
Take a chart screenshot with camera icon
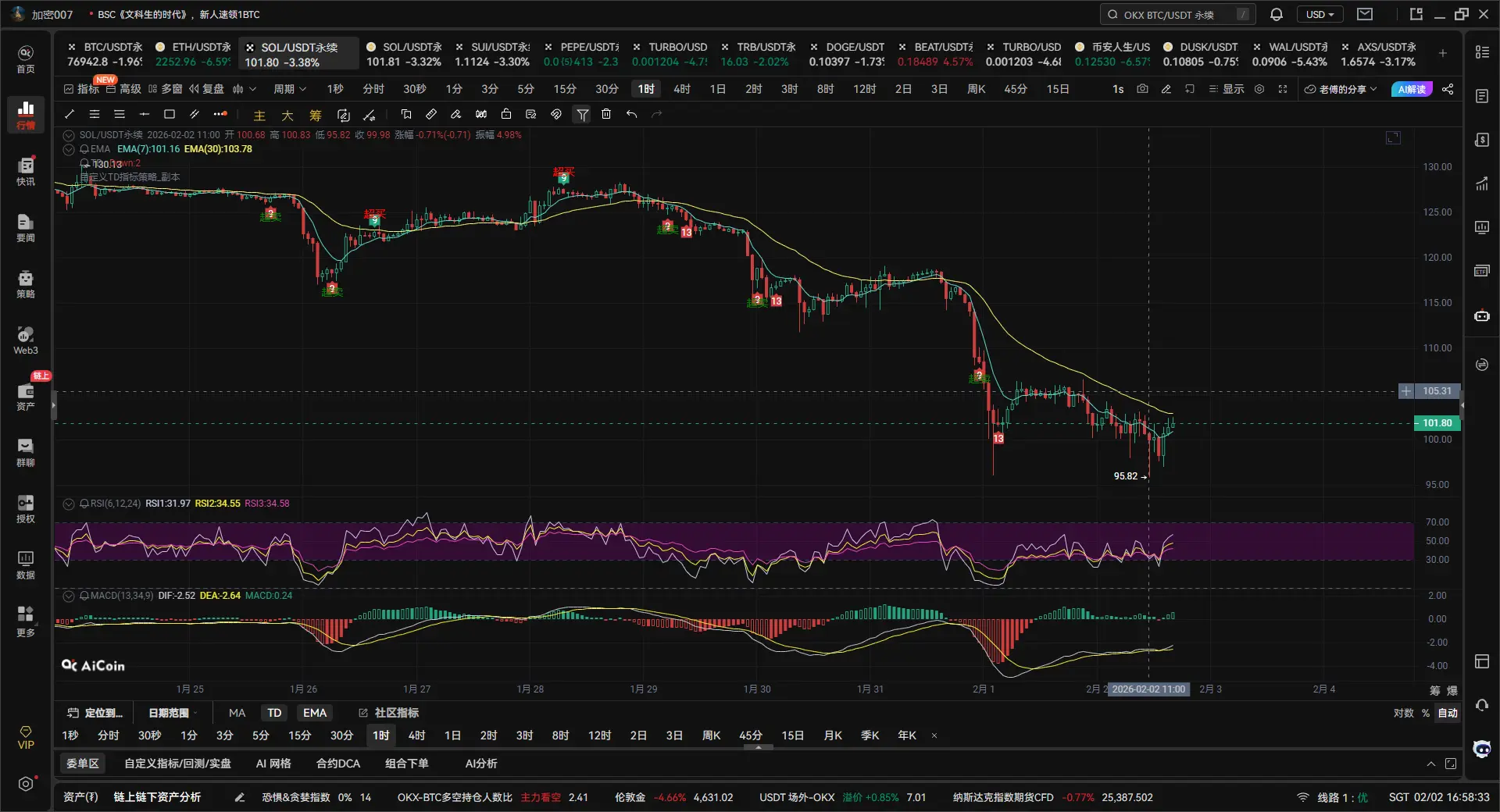(1142, 89)
